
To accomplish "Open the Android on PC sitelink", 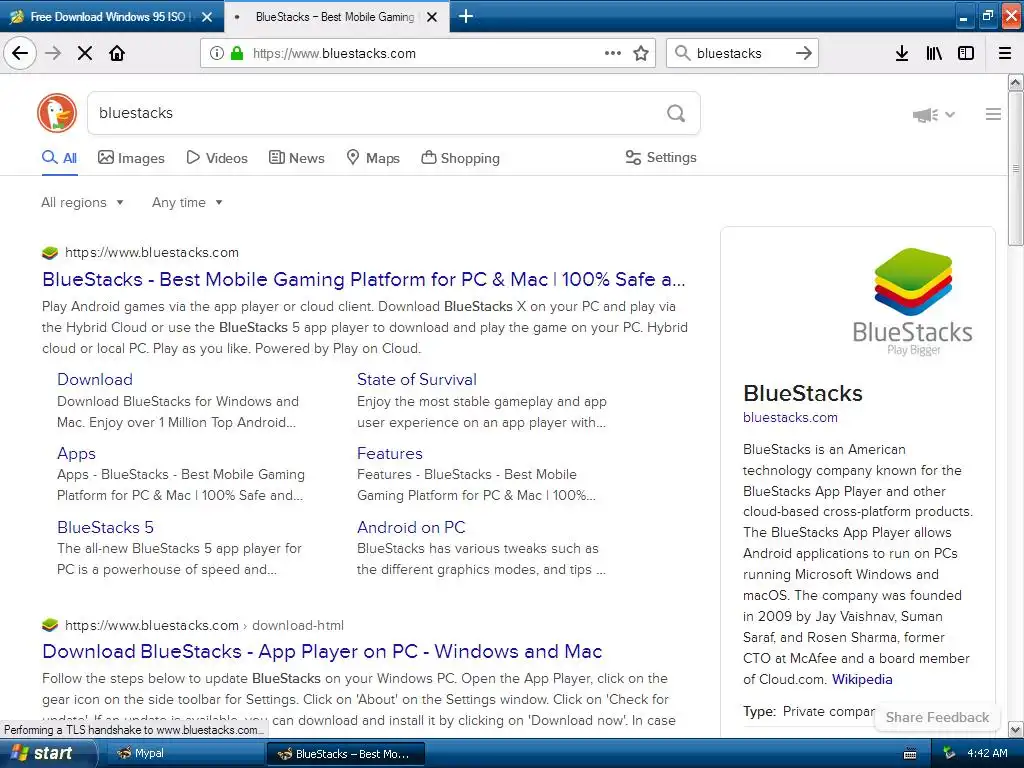I will [411, 527].
